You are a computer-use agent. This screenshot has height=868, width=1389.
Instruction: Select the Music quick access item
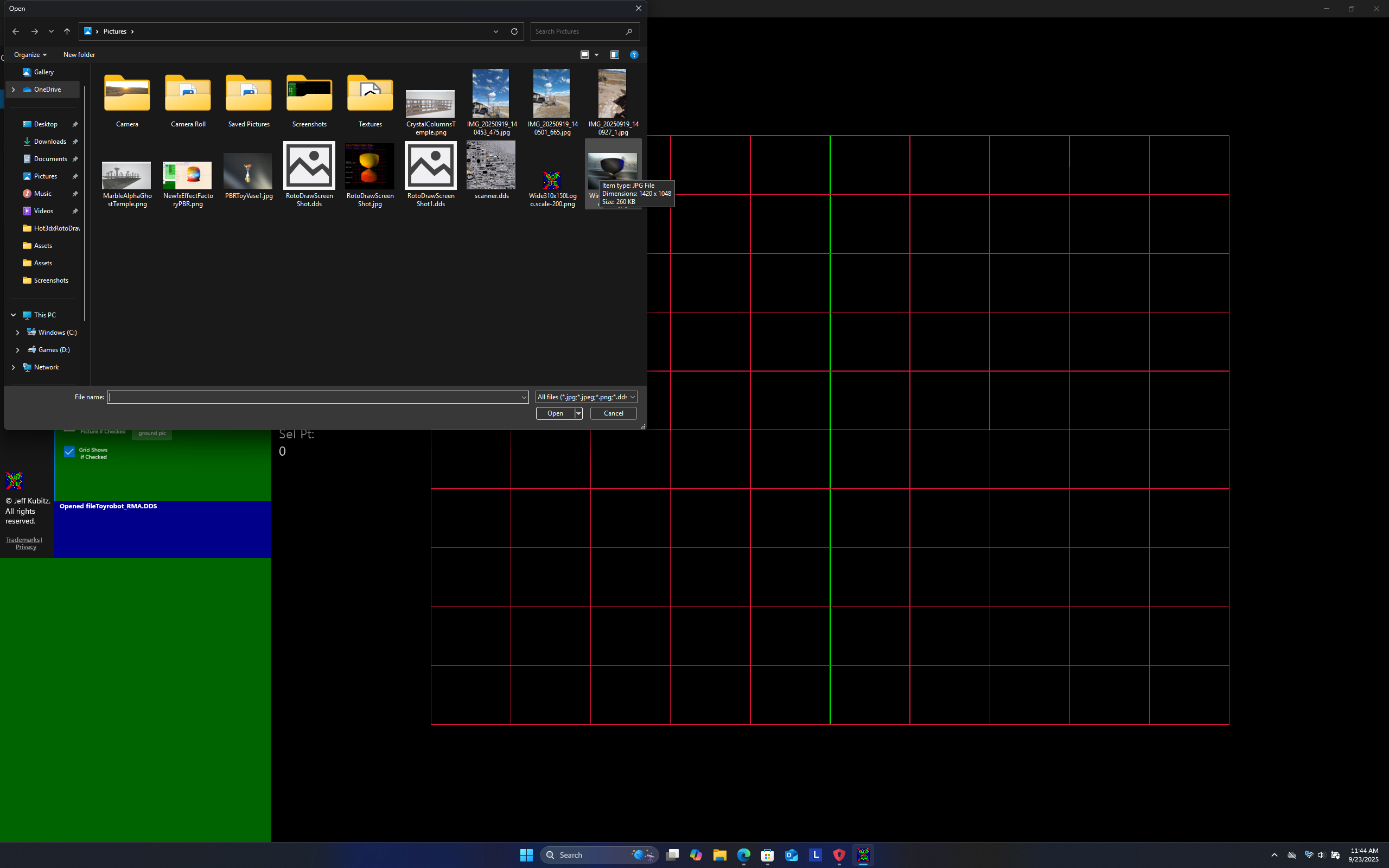tap(42, 194)
